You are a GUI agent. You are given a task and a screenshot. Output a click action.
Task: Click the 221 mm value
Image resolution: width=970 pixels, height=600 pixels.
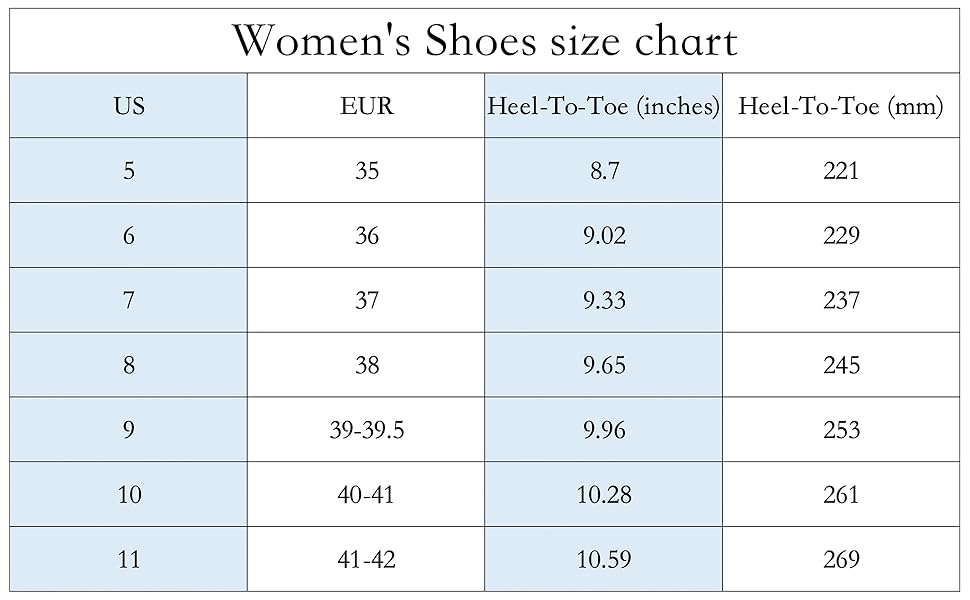841,170
